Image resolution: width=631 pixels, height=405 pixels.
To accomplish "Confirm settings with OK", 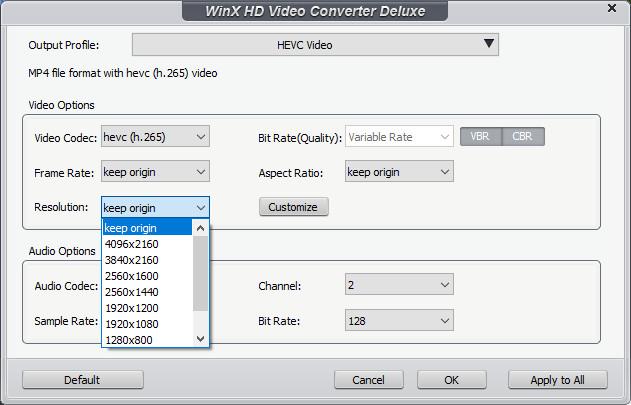I will coord(452,380).
